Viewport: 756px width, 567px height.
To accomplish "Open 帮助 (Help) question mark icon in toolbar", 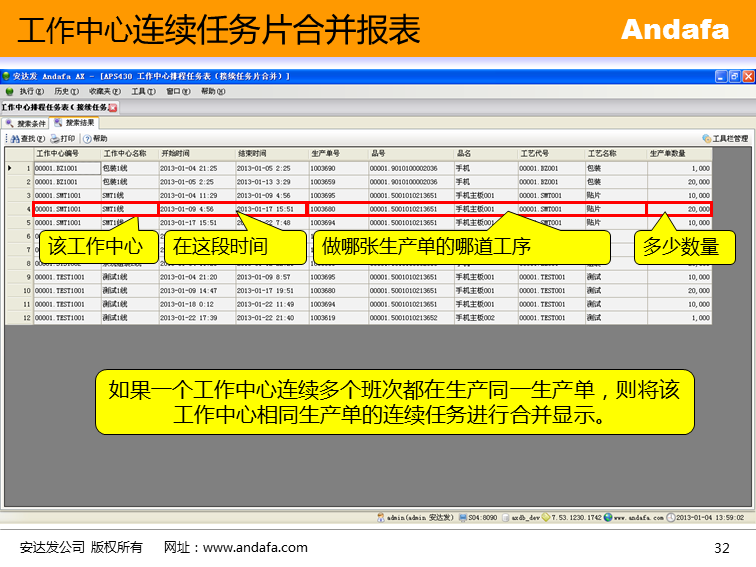I will 88,139.
